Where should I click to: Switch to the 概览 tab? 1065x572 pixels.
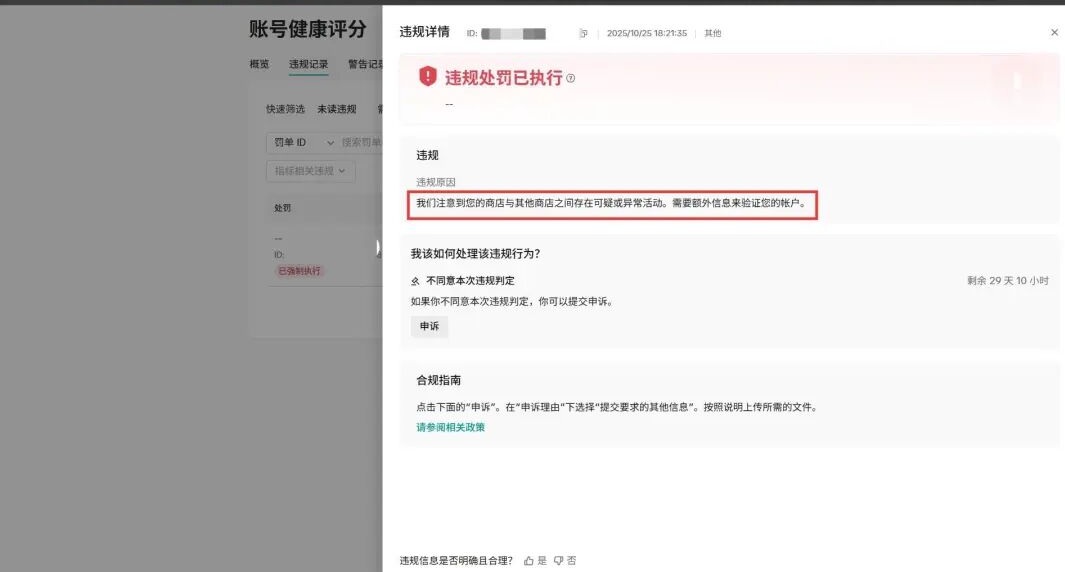(259, 64)
